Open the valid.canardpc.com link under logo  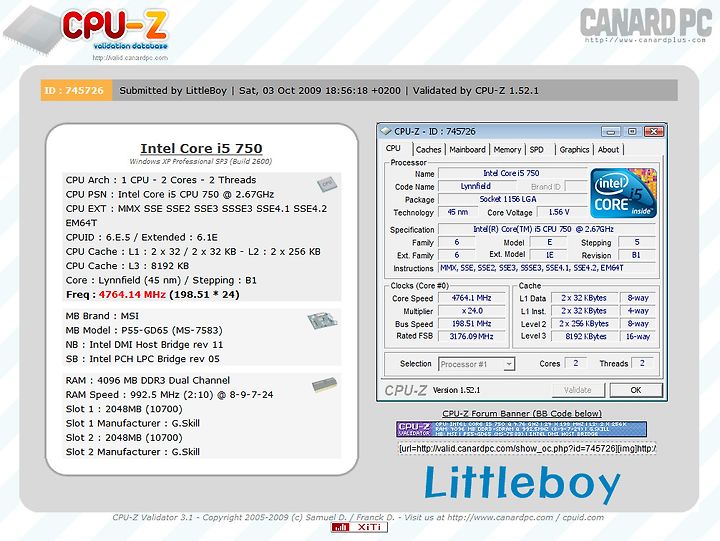(130, 58)
